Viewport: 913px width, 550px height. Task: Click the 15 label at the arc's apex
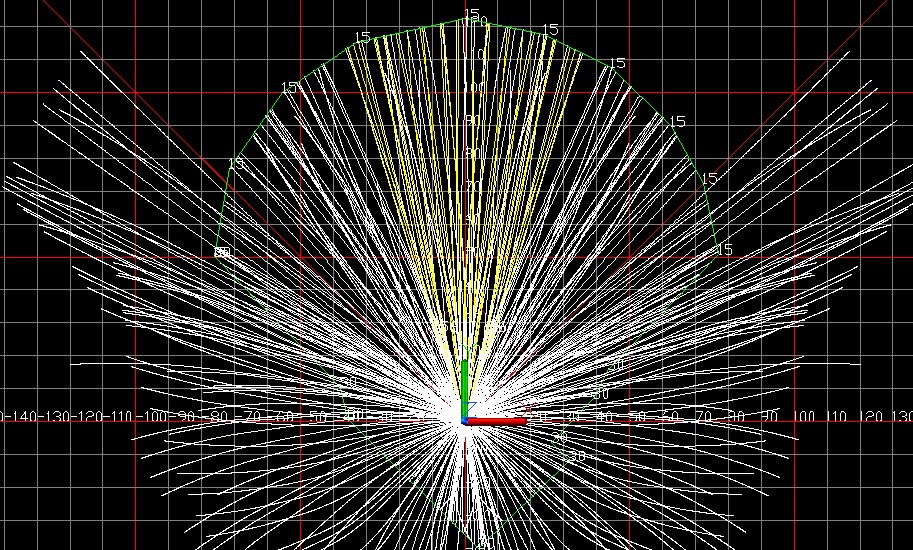tap(471, 15)
